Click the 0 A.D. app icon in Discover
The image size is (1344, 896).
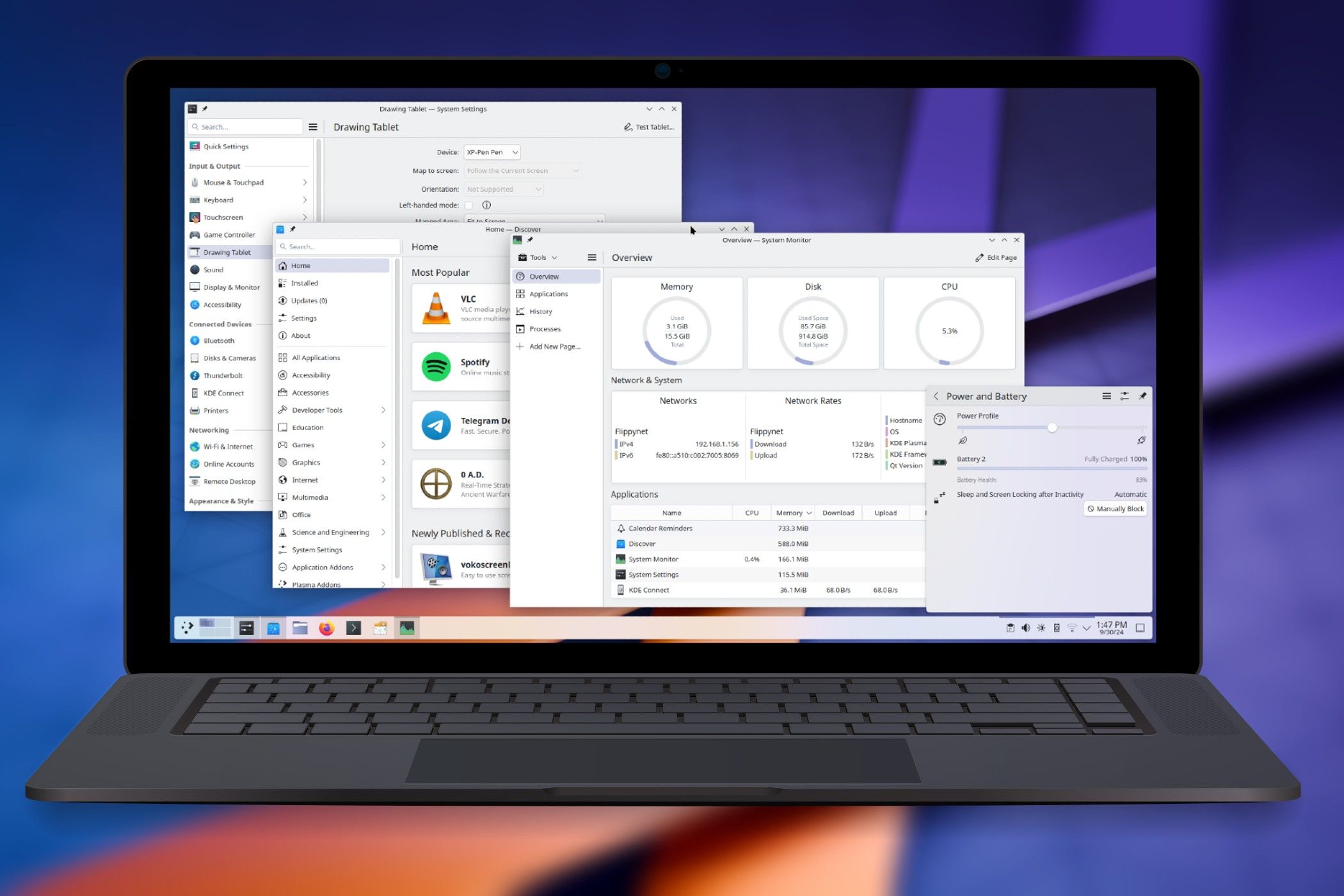pos(436,484)
